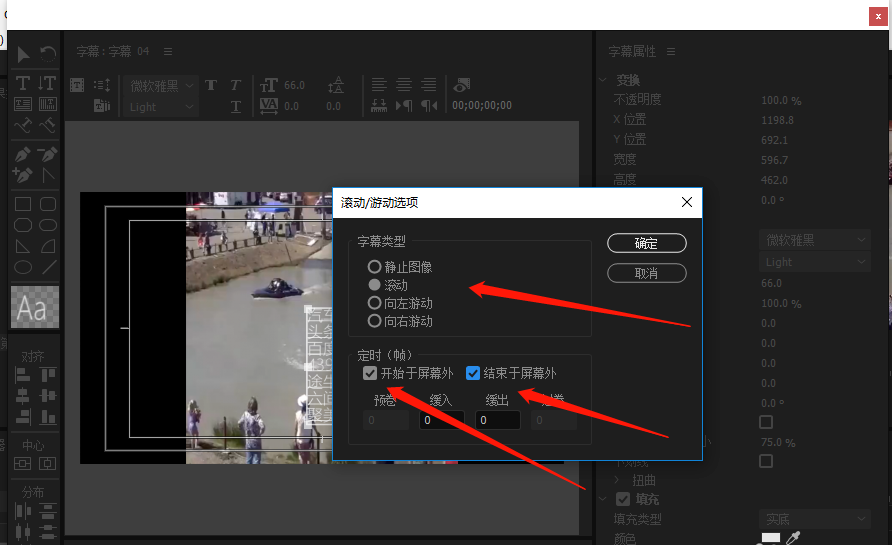
Task: Uncheck 结束于屏幕外 checkbox
Action: 473,373
